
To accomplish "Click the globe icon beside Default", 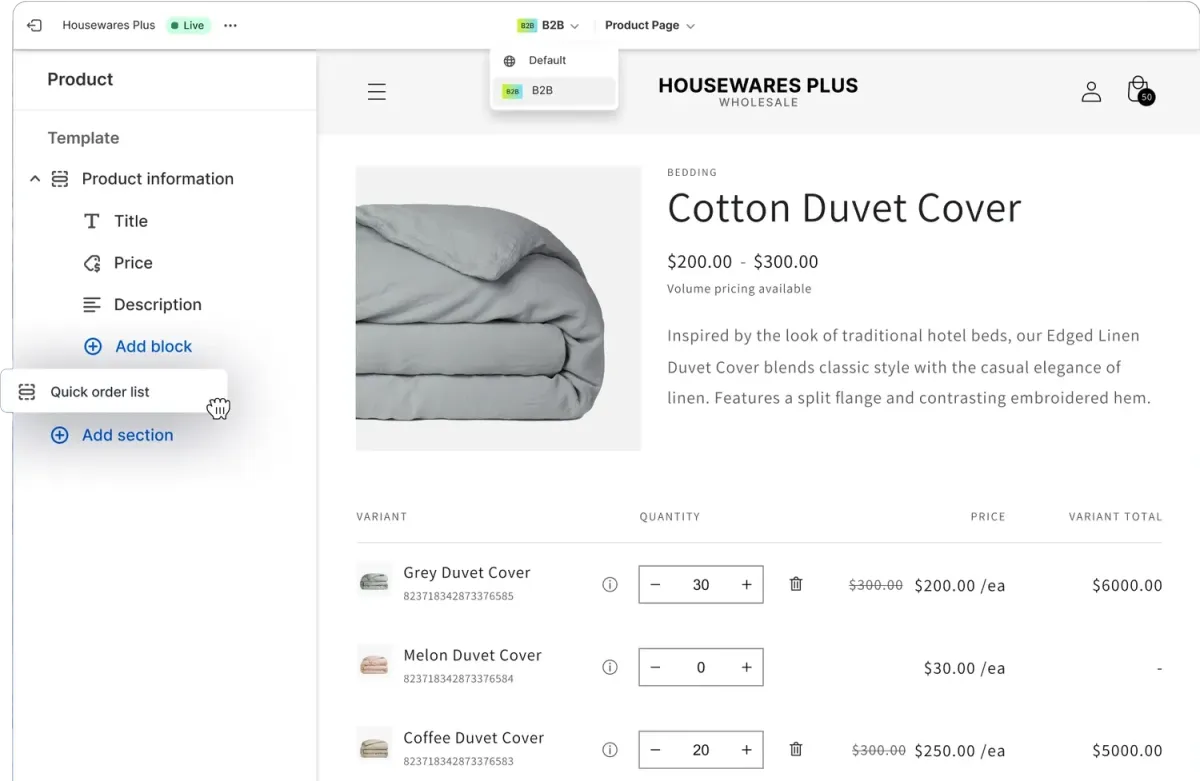I will coord(509,61).
